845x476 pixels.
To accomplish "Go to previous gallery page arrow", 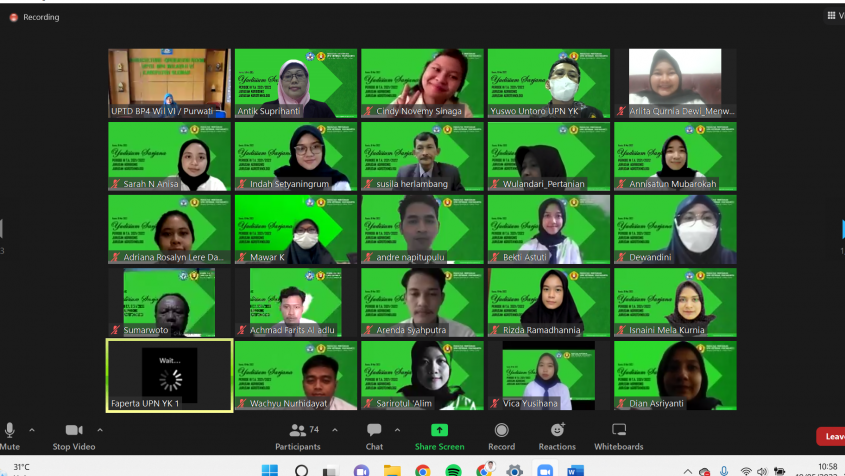I will pos(2,229).
